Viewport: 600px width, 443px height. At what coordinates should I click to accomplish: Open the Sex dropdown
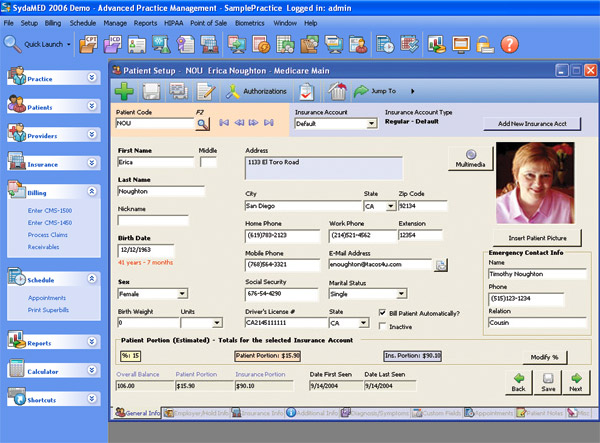(182, 294)
